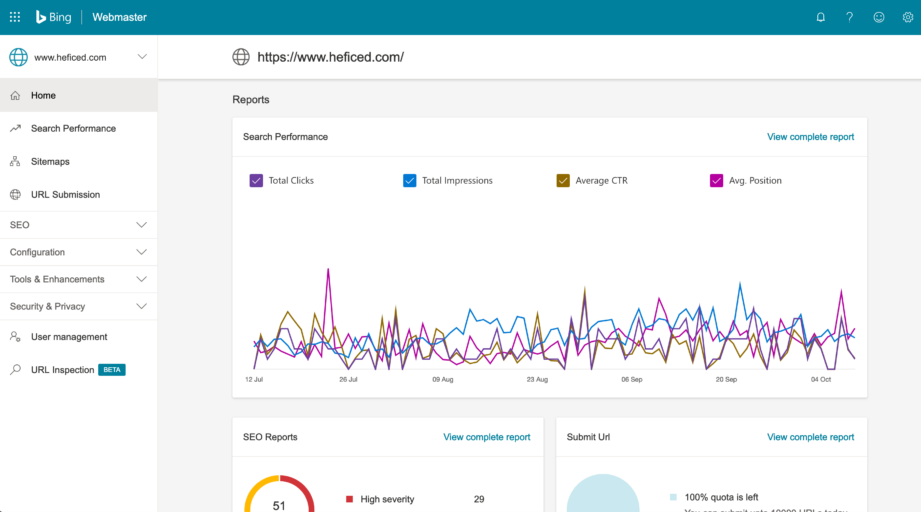Viewport: 921px width, 512px height.
Task: Click the 23 Aug axis label
Action: pyautogui.click(x=537, y=379)
